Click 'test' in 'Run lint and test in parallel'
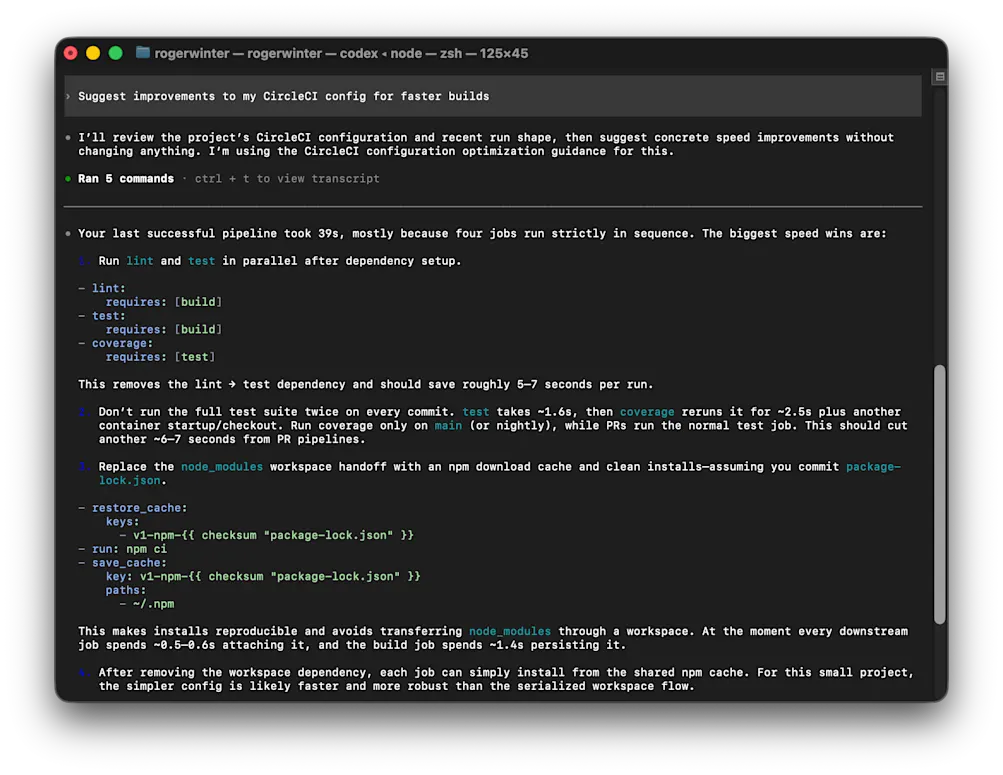The image size is (1003, 775). pyautogui.click(x=201, y=262)
